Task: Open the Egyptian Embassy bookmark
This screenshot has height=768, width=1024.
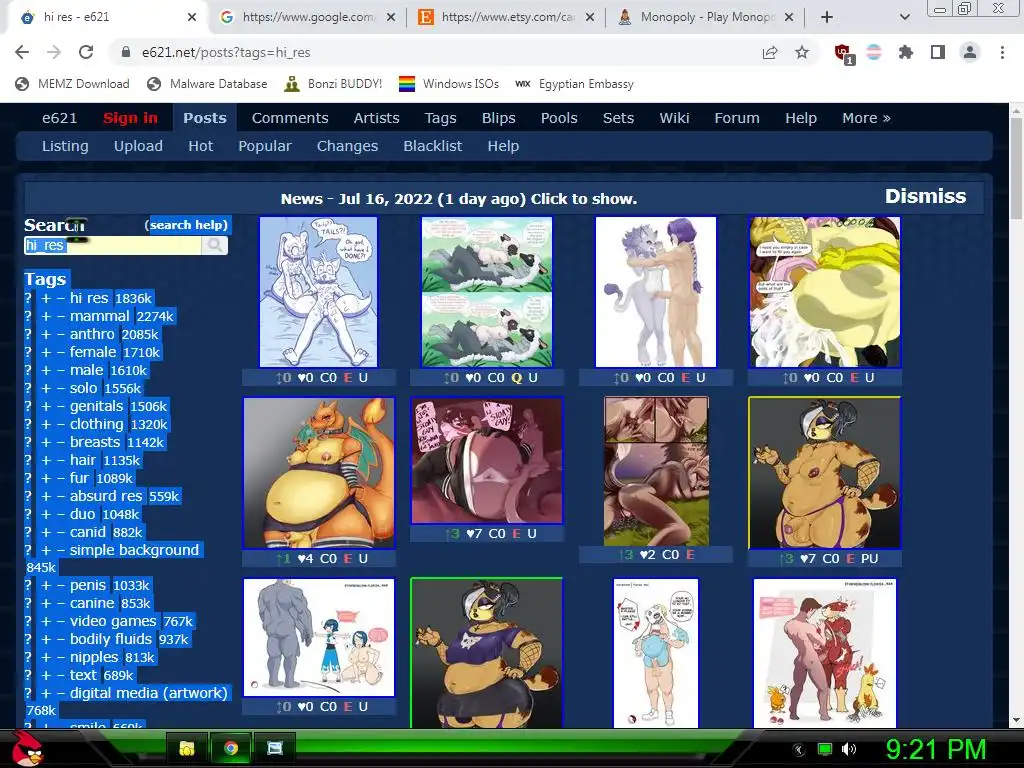Action: [x=574, y=84]
